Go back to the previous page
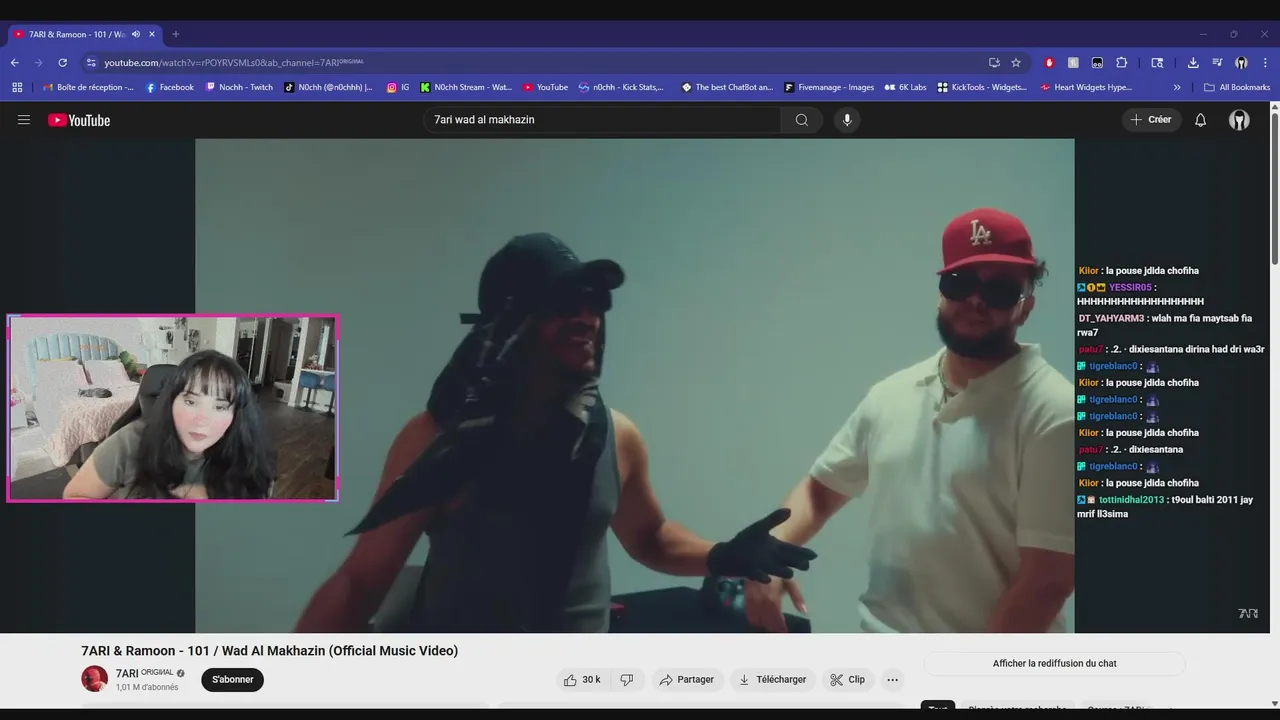 15,62
